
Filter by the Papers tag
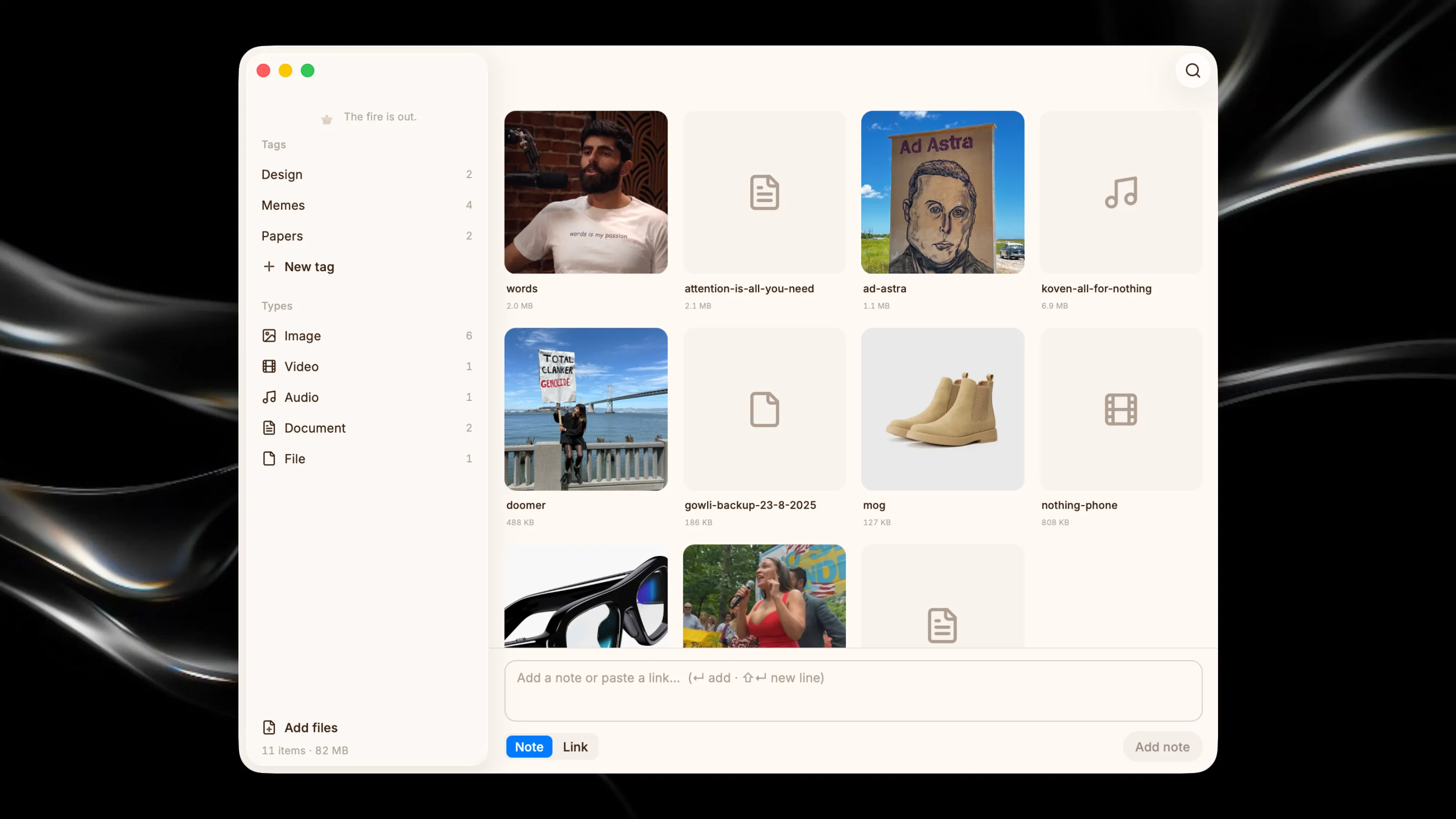(x=366, y=236)
